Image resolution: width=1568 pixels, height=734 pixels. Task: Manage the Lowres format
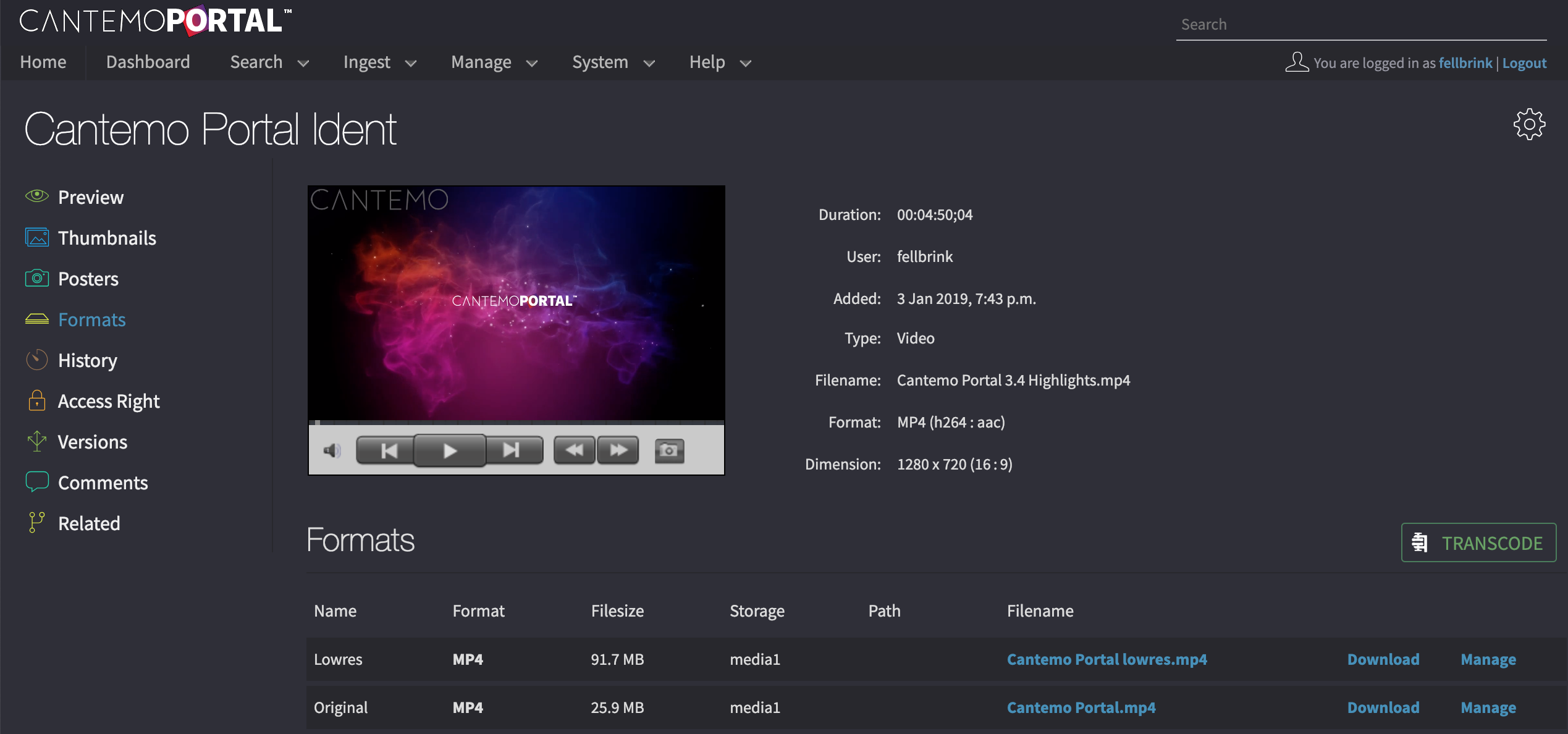pos(1488,659)
